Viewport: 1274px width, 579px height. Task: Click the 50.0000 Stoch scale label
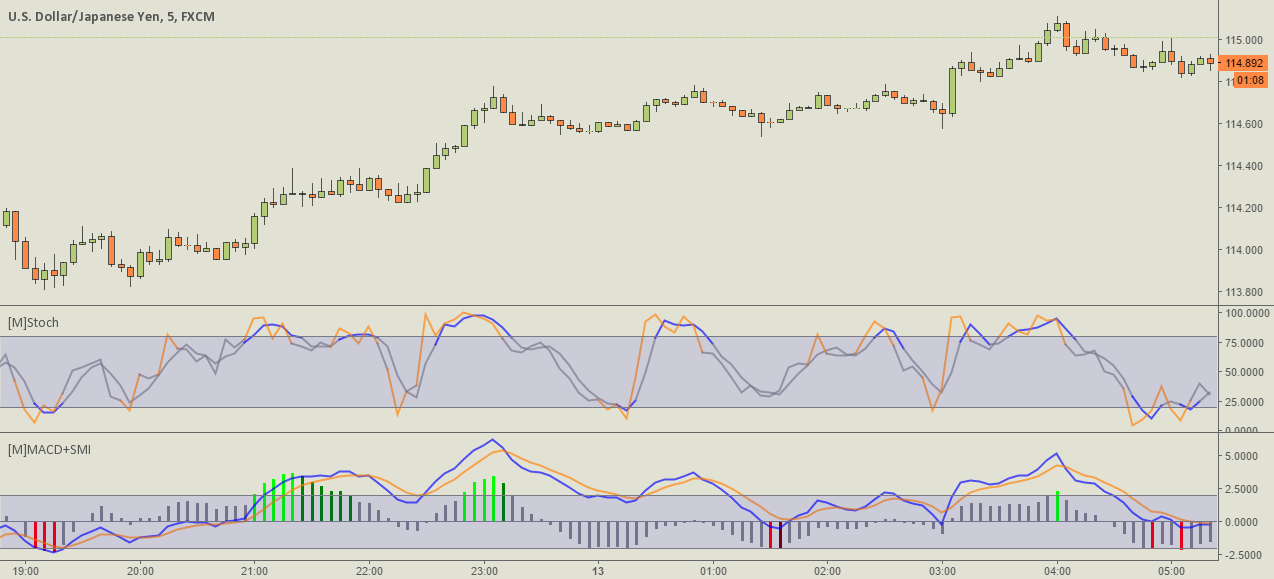tap(1247, 372)
